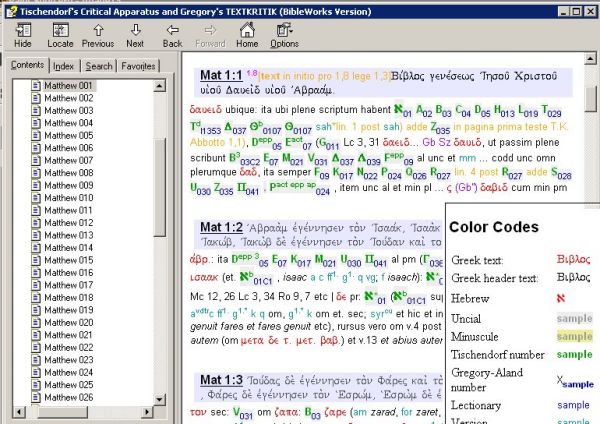The height and width of the screenshot is (424, 600).
Task: Click the help window title bar icon
Action: coord(12,11)
